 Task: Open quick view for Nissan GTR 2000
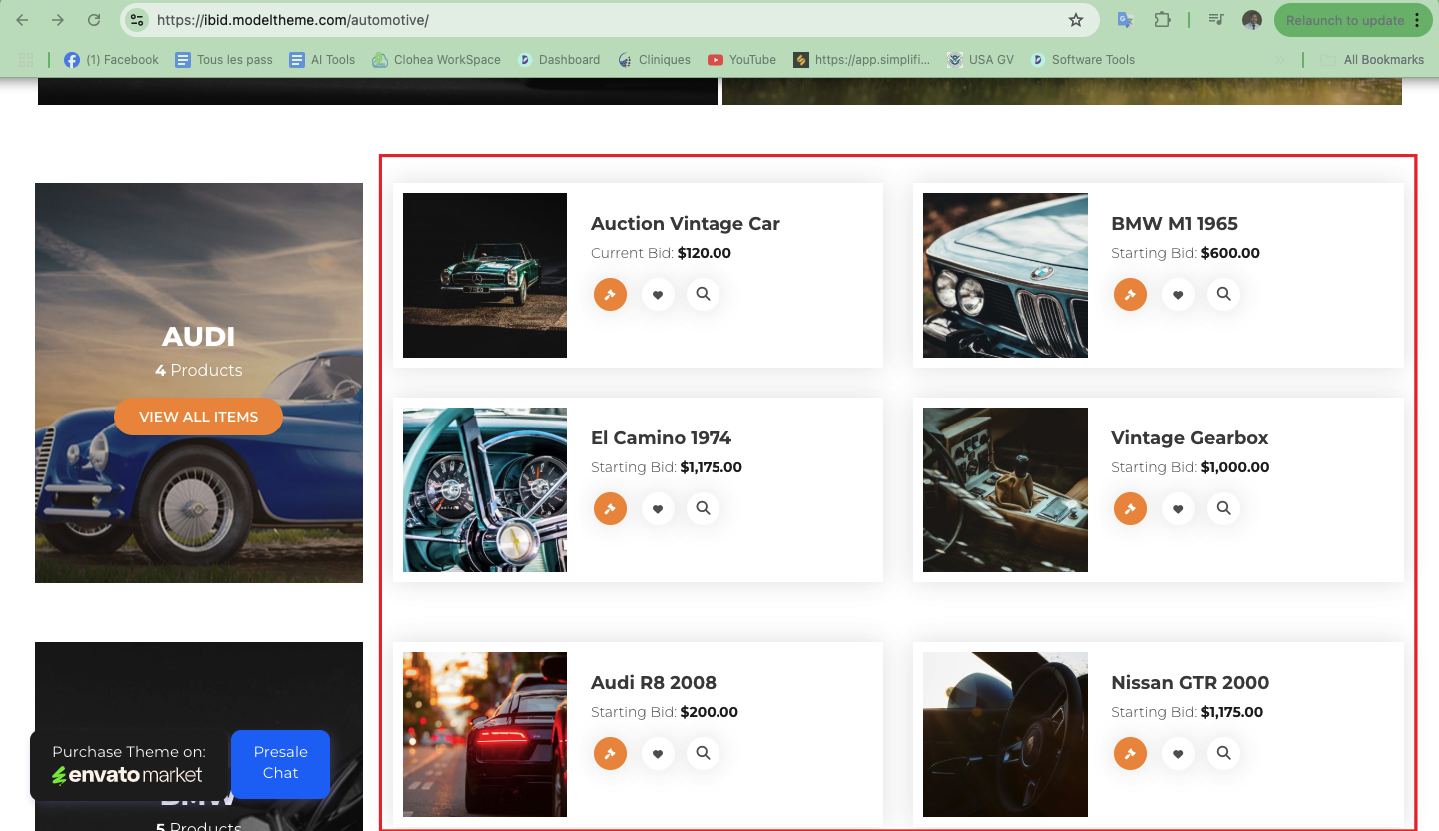pos(1224,753)
